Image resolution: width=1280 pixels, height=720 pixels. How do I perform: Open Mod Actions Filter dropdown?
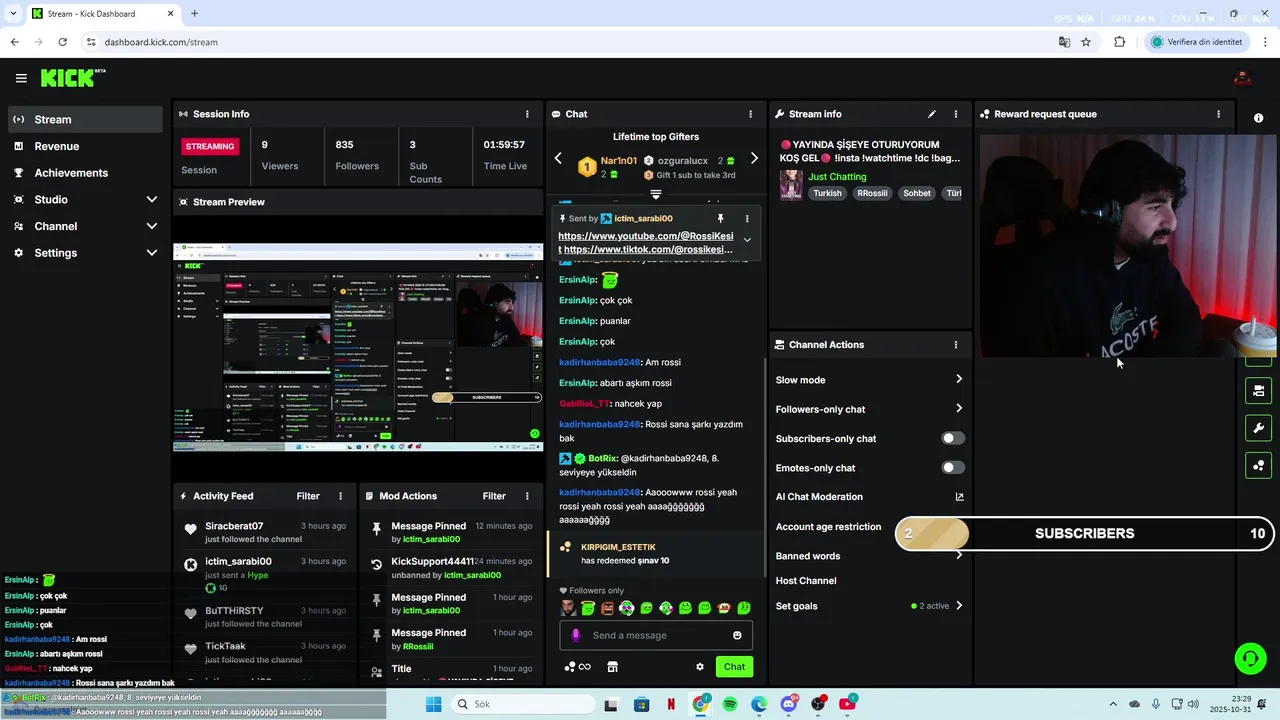coord(494,496)
